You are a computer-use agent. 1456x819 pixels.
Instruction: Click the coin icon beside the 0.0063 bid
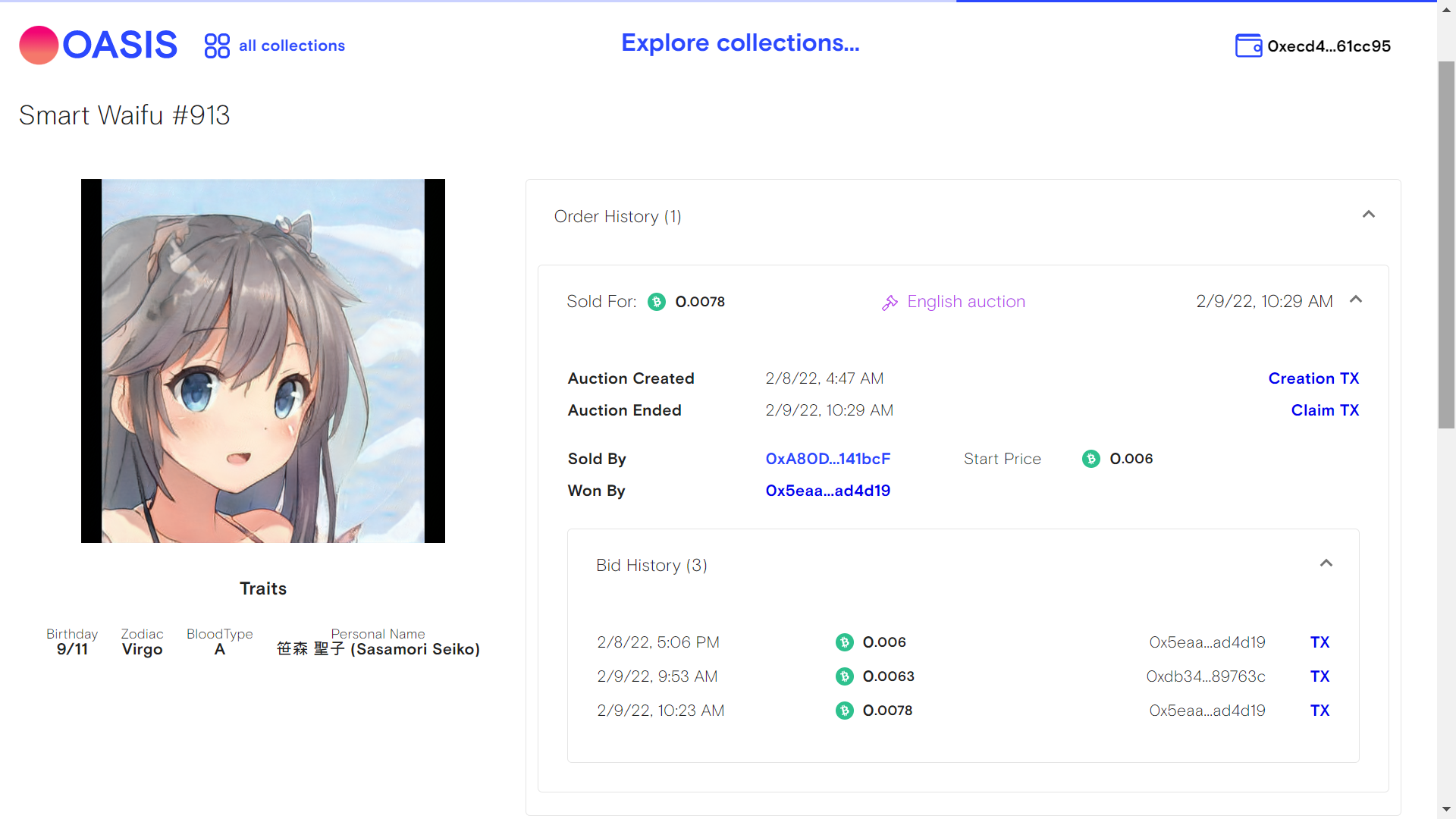pos(845,676)
